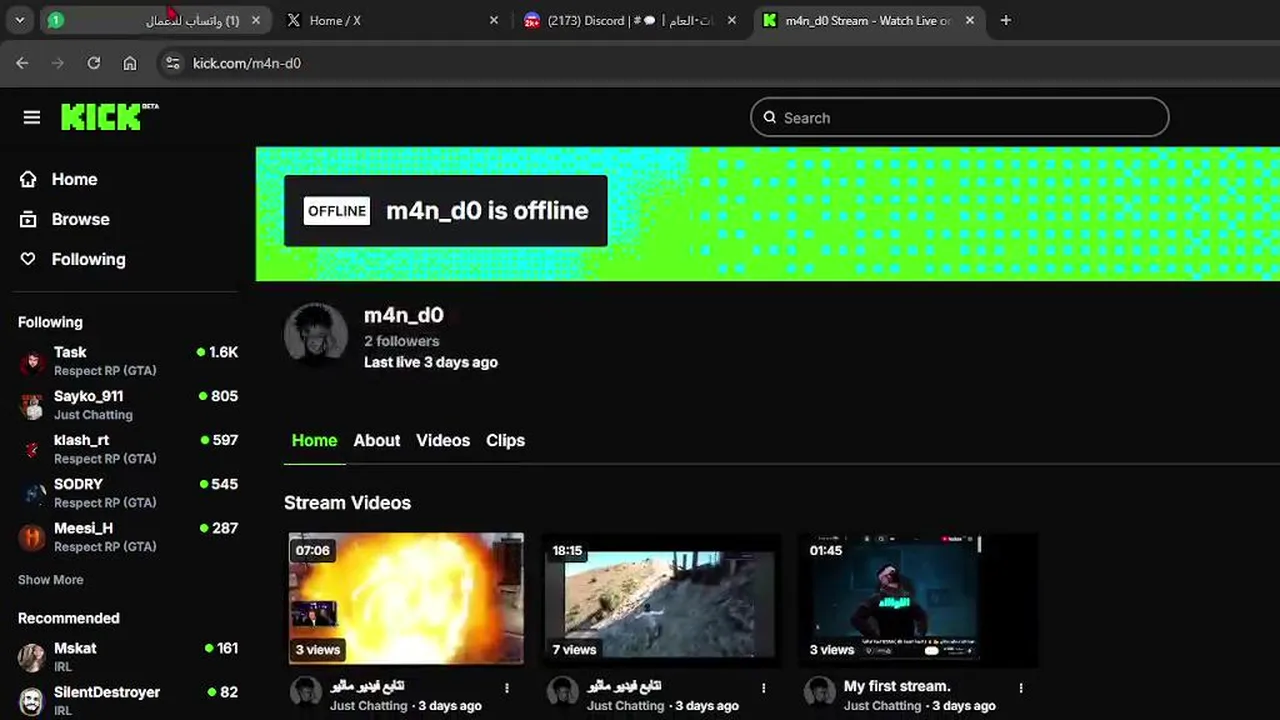Image resolution: width=1280 pixels, height=720 pixels.
Task: Close the Discord tab
Action: [x=732, y=20]
